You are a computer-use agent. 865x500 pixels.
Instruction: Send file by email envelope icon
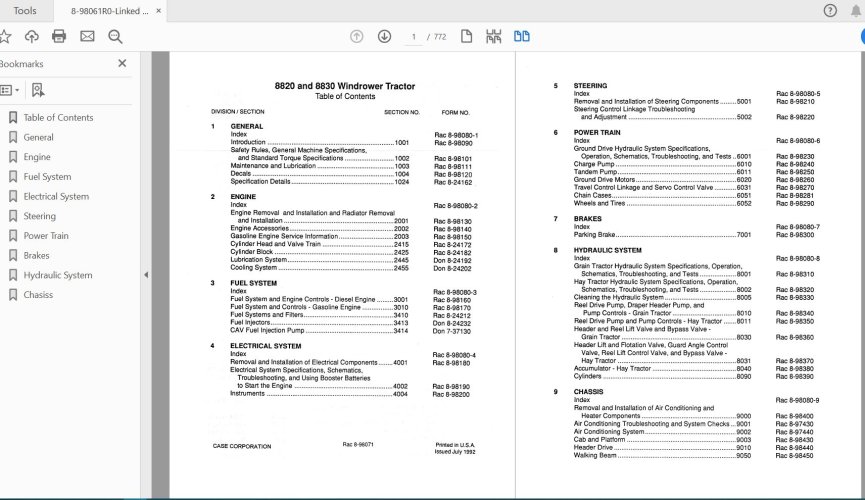coord(87,36)
